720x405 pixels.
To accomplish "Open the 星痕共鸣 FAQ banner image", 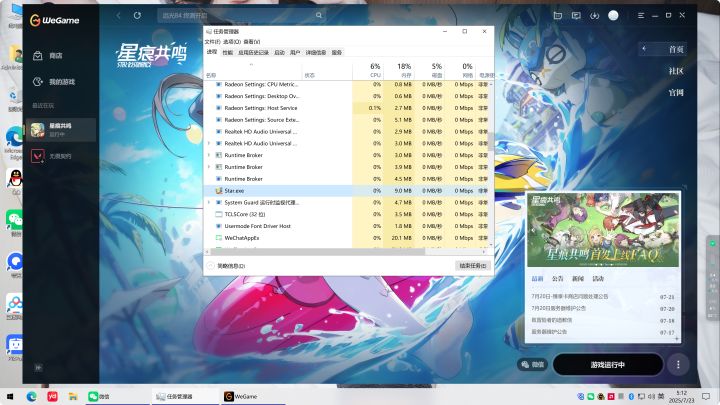I will 602,230.
